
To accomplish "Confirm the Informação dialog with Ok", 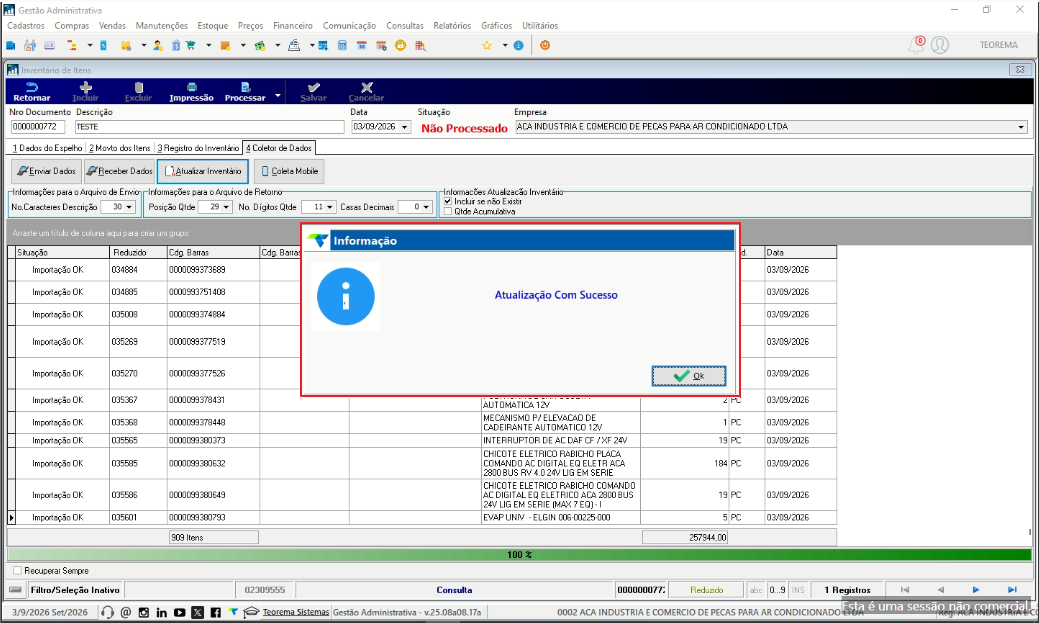I will tap(688, 376).
